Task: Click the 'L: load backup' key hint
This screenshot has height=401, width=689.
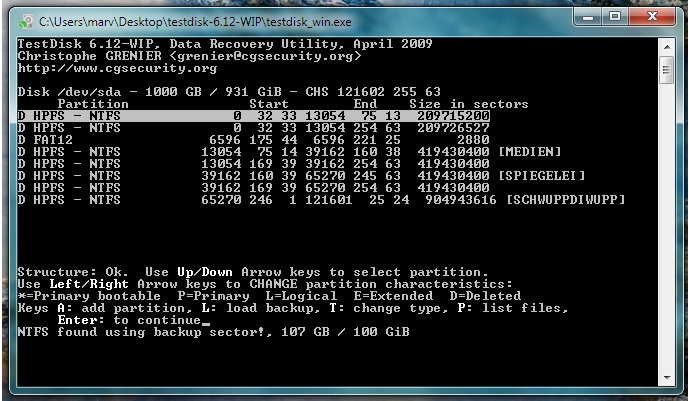Action: click(261, 308)
